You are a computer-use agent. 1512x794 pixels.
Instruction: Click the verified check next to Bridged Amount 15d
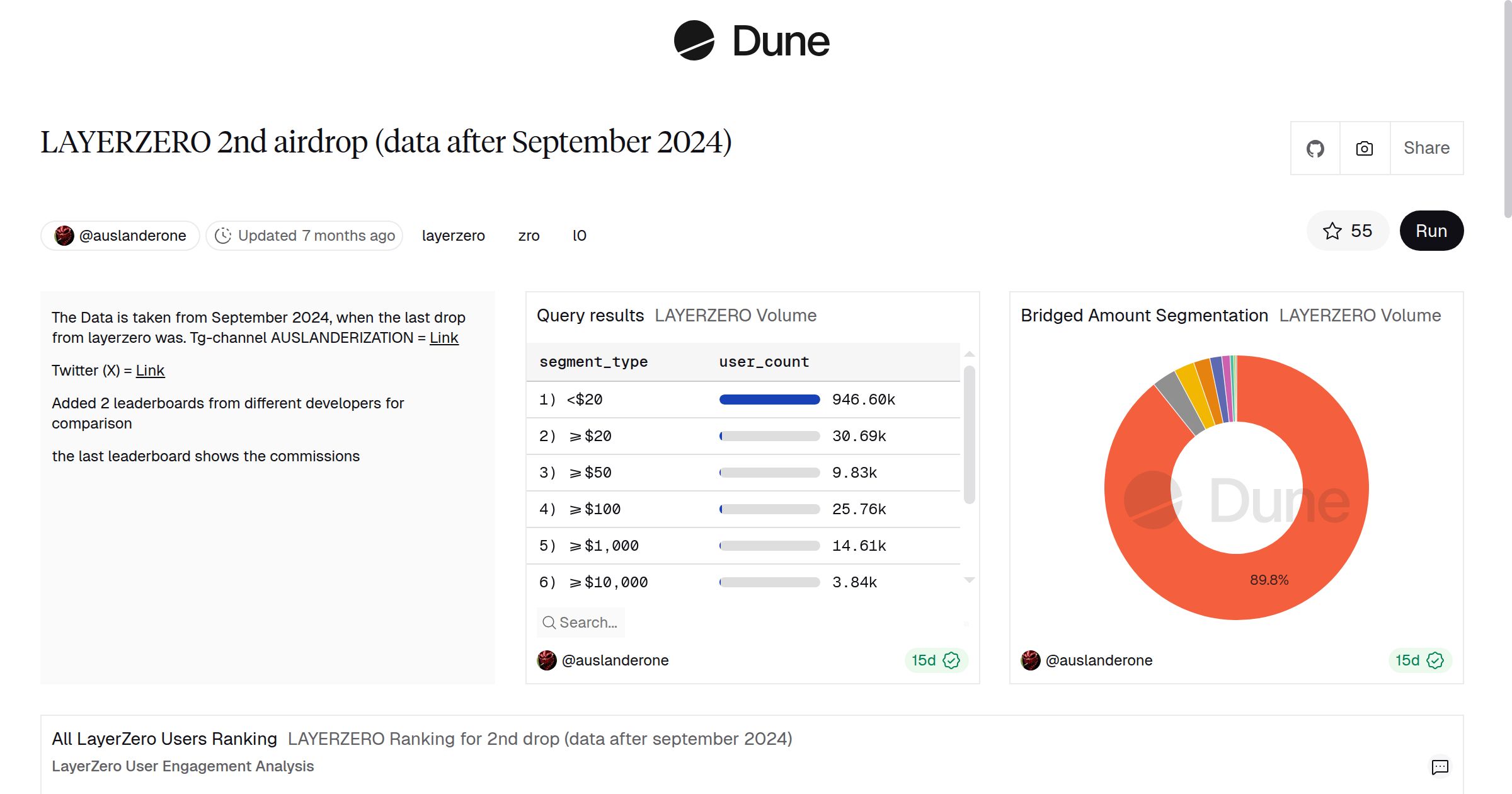point(1435,660)
